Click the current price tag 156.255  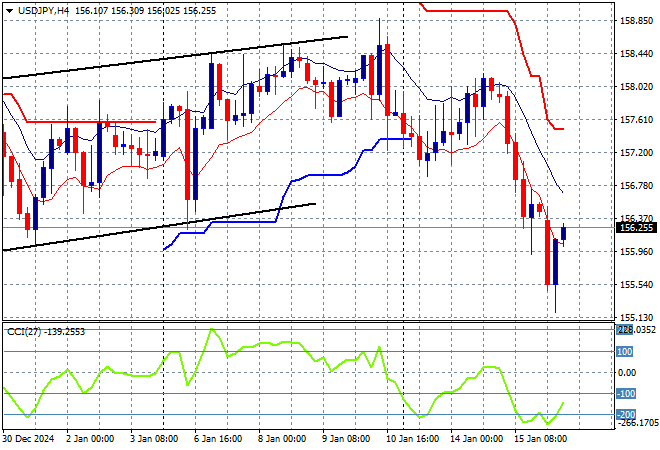pyautogui.click(x=637, y=227)
